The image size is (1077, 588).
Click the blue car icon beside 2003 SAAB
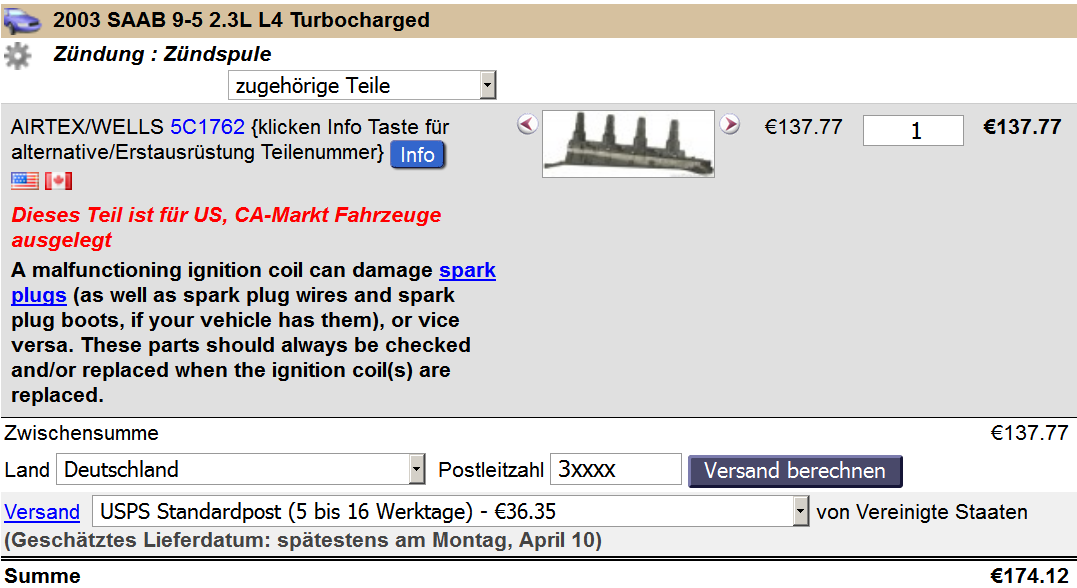23,21
